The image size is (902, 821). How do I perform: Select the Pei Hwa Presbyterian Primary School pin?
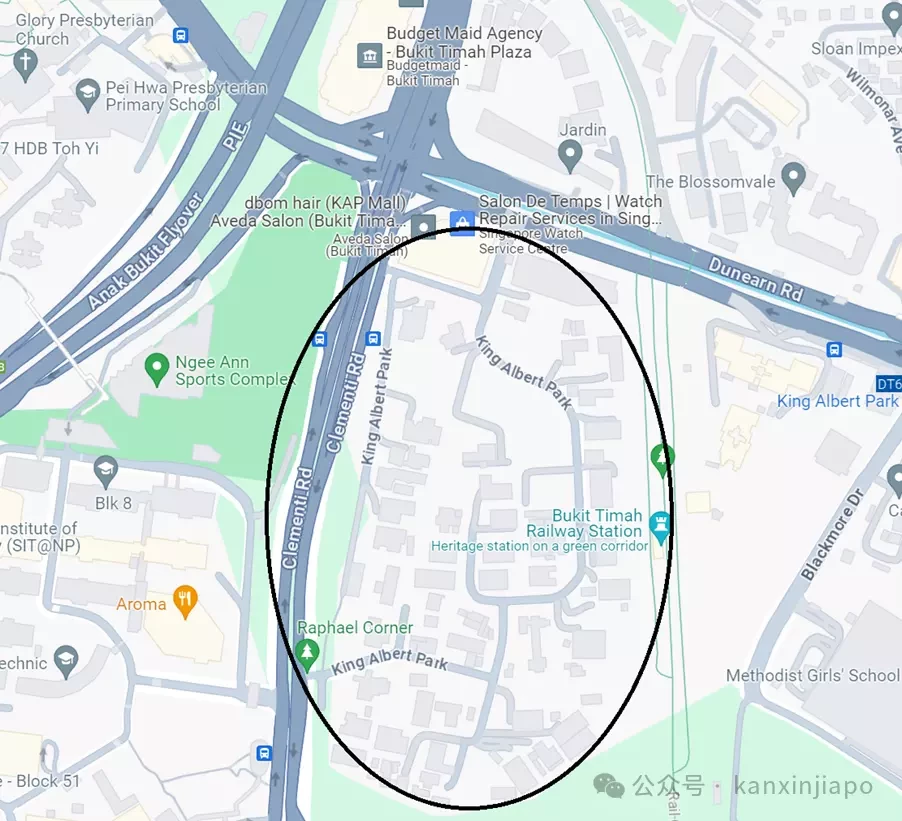pos(87,95)
